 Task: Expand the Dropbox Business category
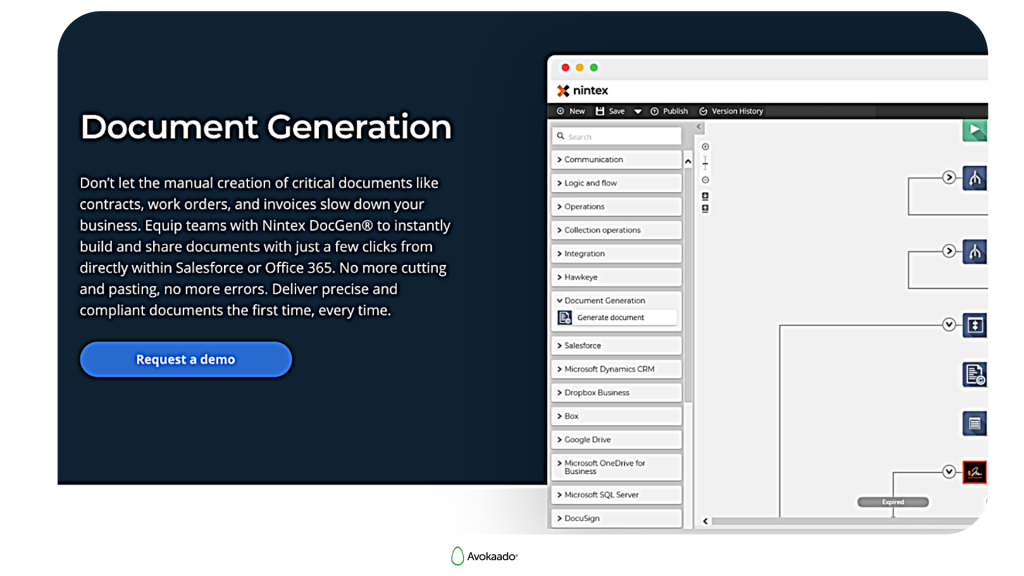(x=616, y=392)
